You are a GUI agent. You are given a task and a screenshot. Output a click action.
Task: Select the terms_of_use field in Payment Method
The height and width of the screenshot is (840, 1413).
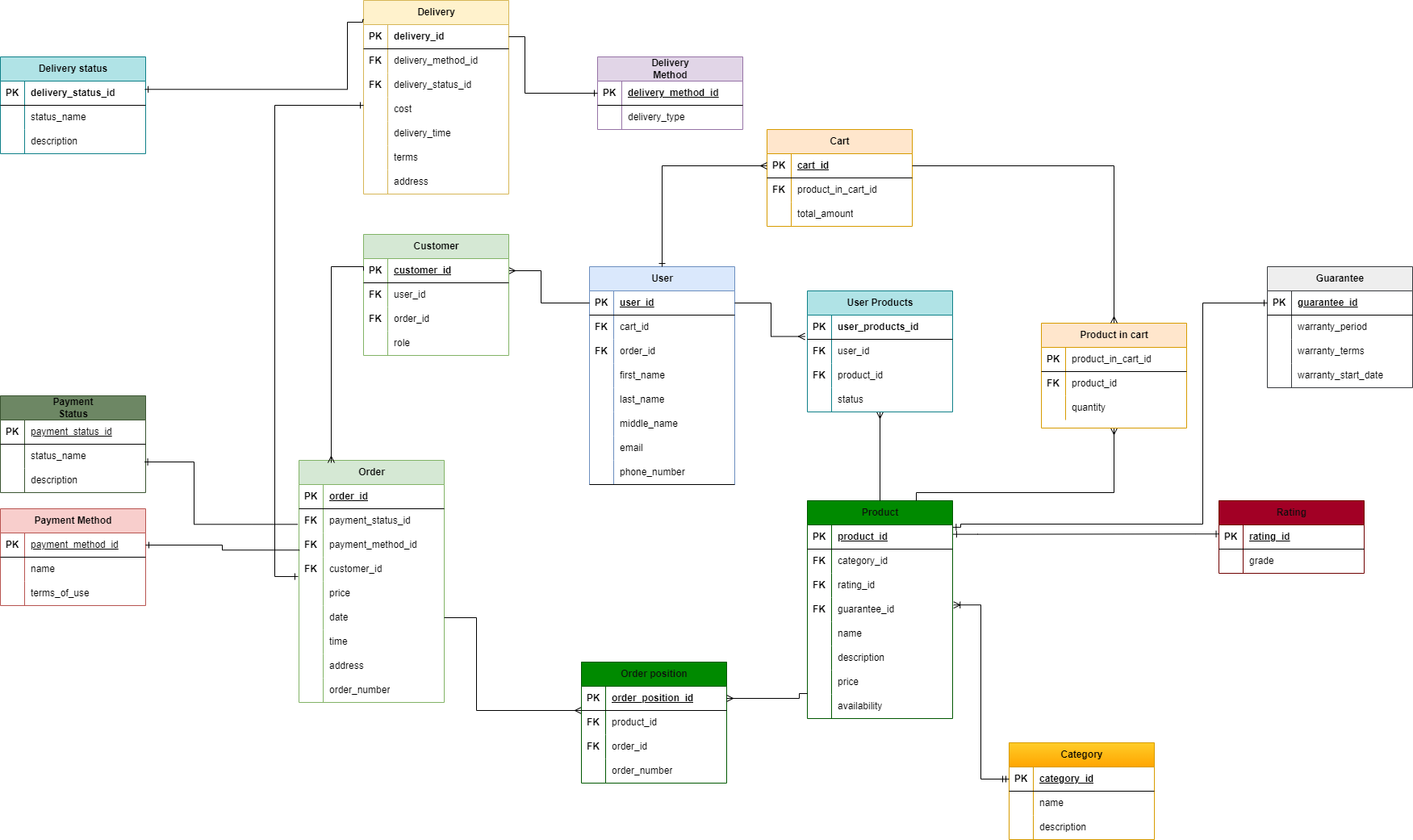click(x=60, y=593)
